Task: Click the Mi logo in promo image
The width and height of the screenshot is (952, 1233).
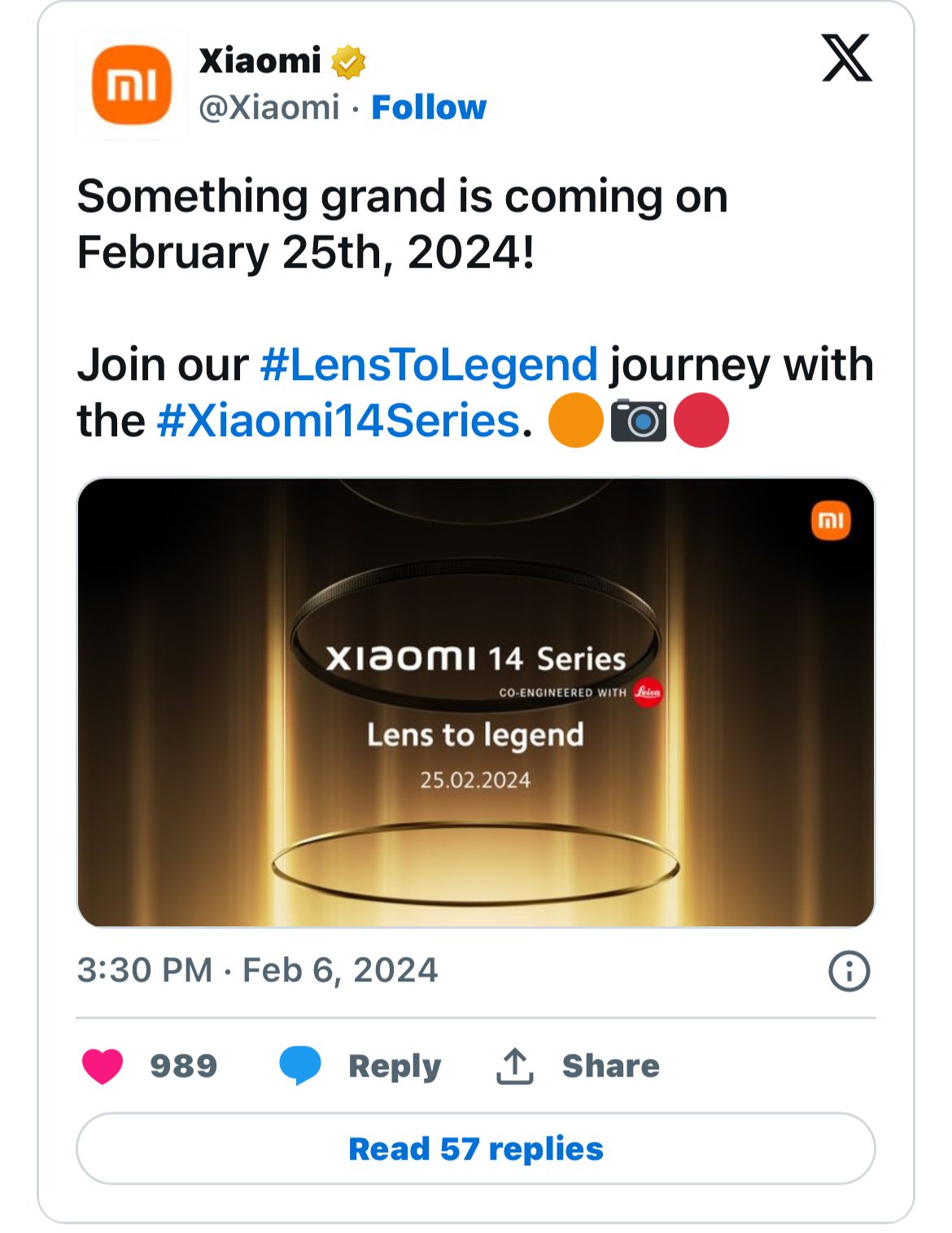Action: (831, 521)
